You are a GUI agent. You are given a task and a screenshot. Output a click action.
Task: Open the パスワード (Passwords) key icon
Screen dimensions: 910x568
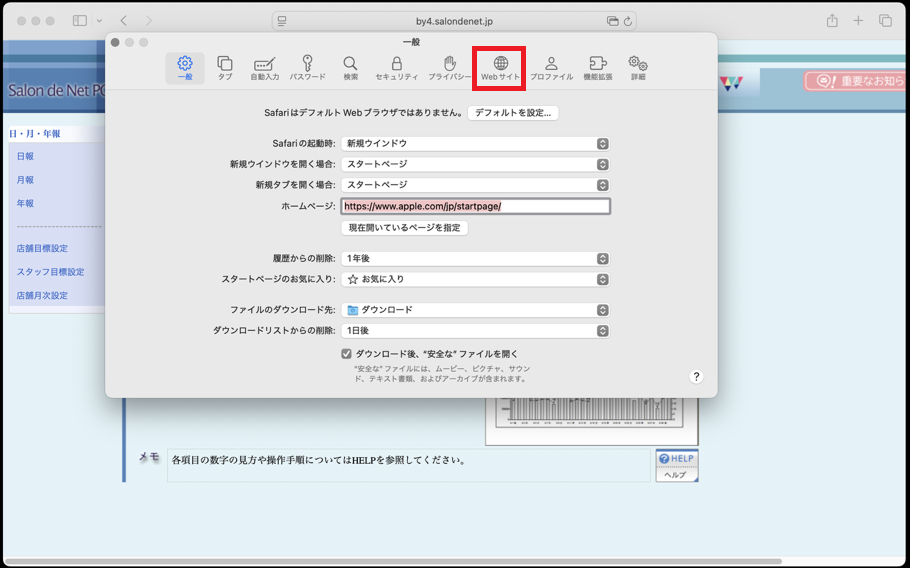point(307,67)
